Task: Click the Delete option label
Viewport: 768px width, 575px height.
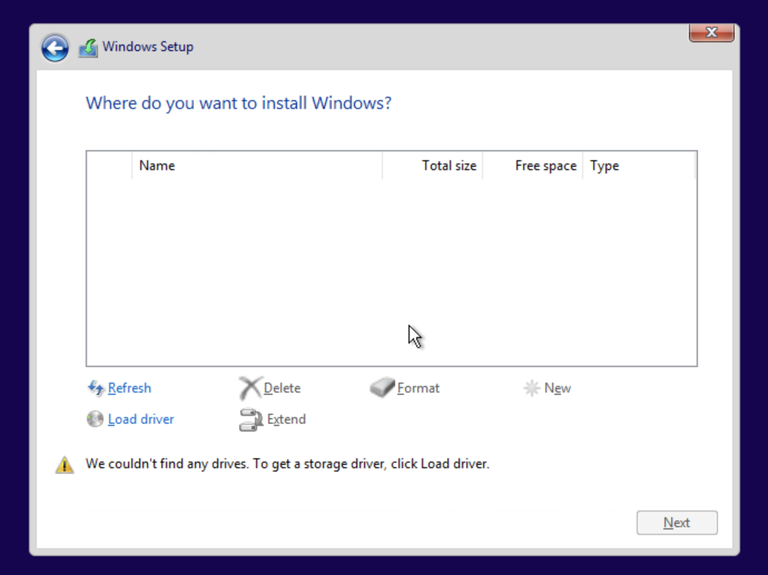Action: point(282,388)
